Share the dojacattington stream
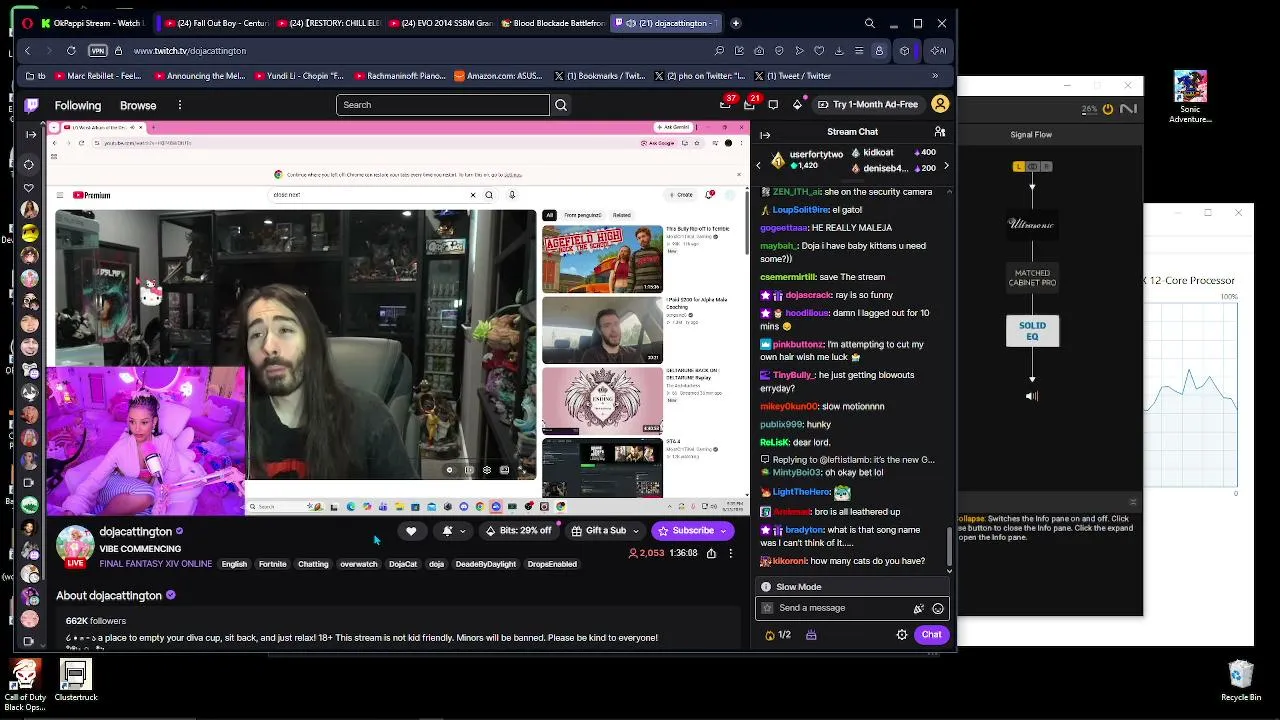 tap(711, 553)
